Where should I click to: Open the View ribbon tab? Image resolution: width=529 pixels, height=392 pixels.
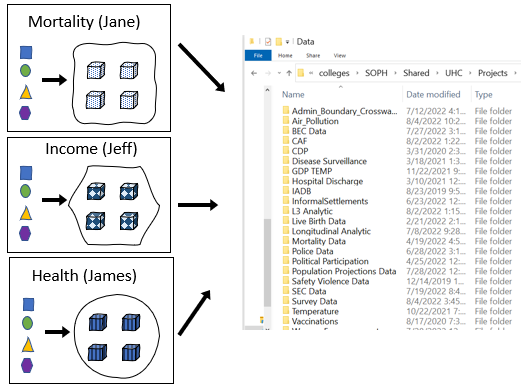pyautogui.click(x=339, y=56)
